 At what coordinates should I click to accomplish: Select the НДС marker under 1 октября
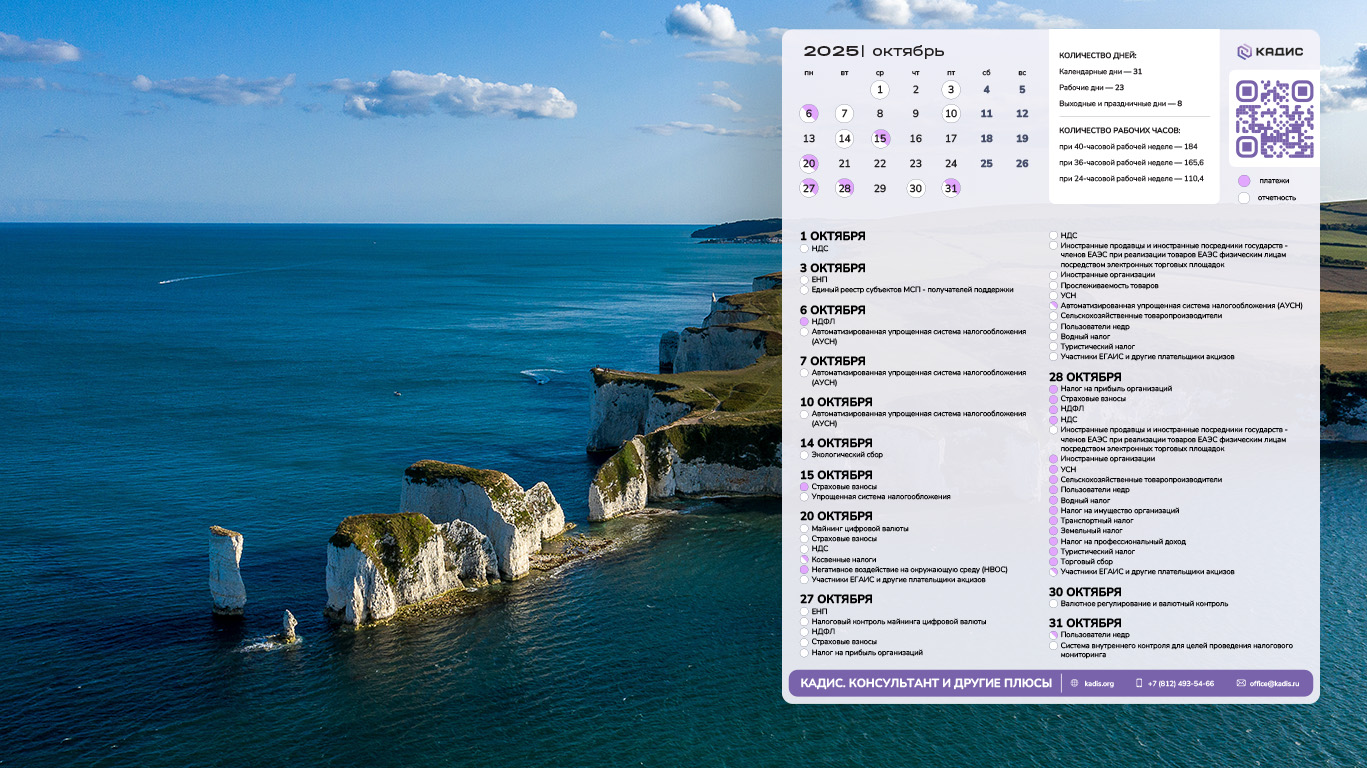[804, 248]
